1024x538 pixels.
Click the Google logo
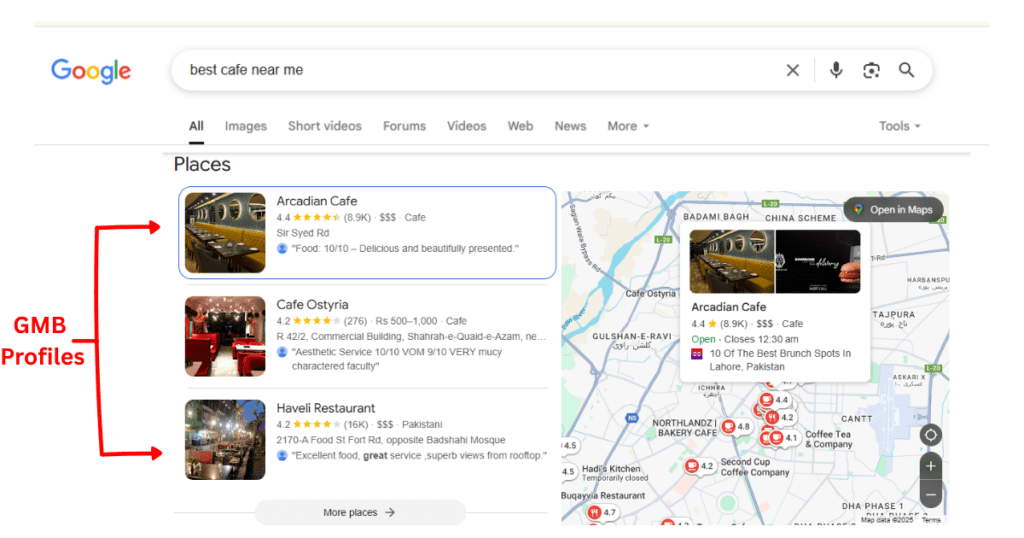(91, 71)
